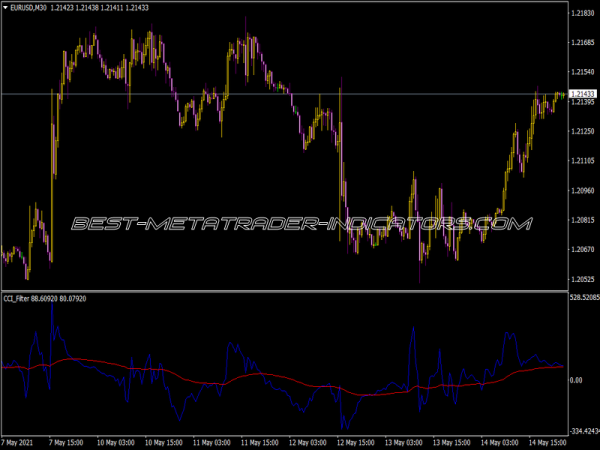Image resolution: width=600 pixels, height=450 pixels.
Task: Click the Best-MetaTrader-Indicators.com watermark
Action: (300, 225)
